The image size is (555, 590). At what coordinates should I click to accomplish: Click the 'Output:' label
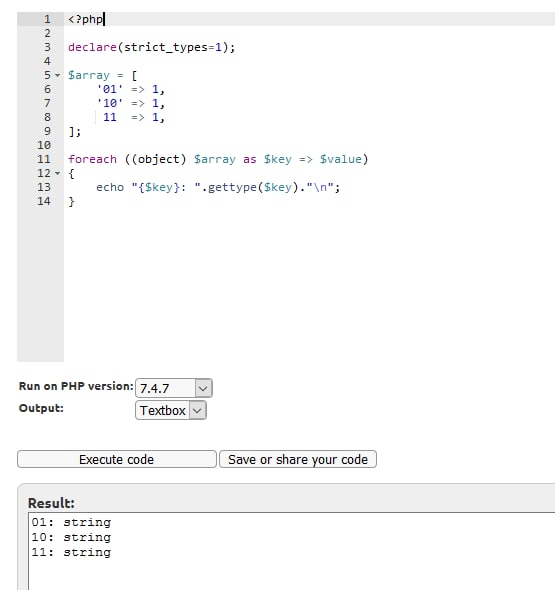[41, 408]
